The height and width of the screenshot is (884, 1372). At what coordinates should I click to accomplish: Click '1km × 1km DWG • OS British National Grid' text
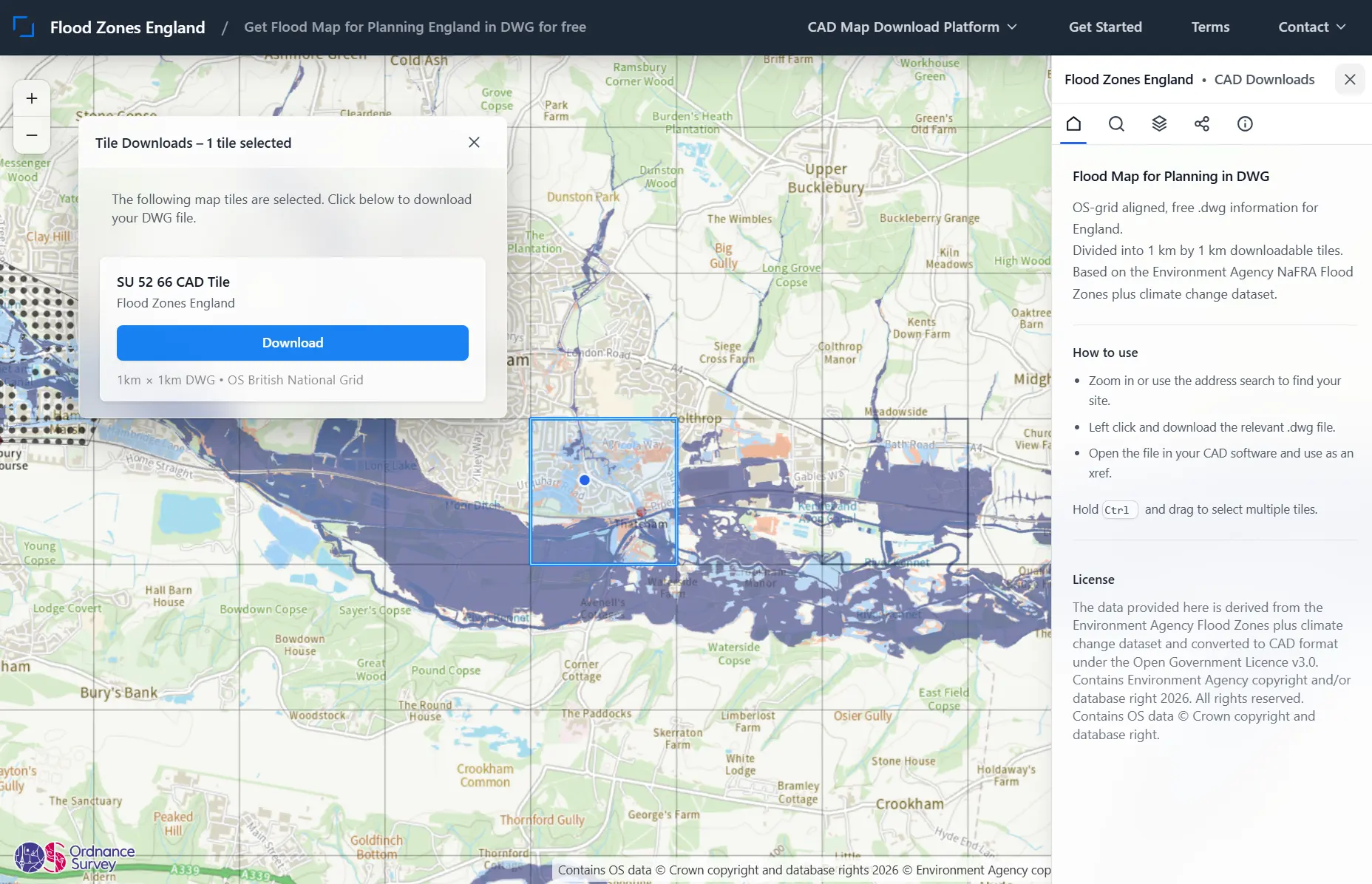click(x=240, y=380)
